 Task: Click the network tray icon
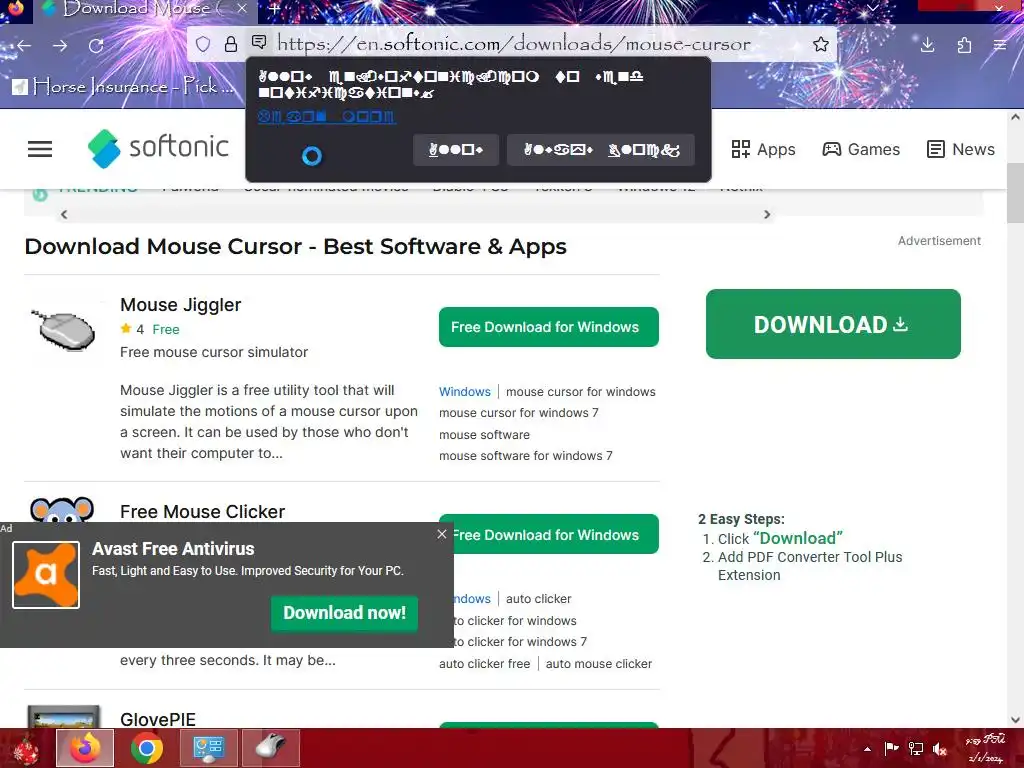(916, 749)
